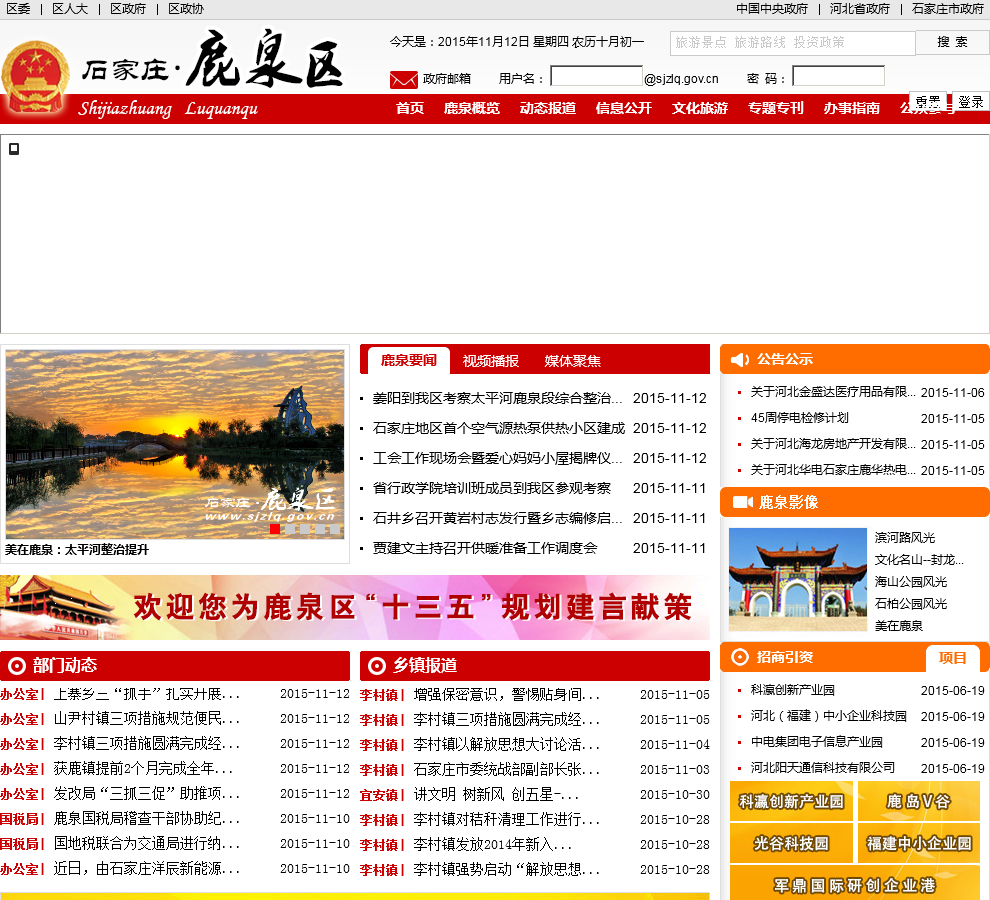
Task: Open the 中国中央政府 link
Action: [772, 9]
